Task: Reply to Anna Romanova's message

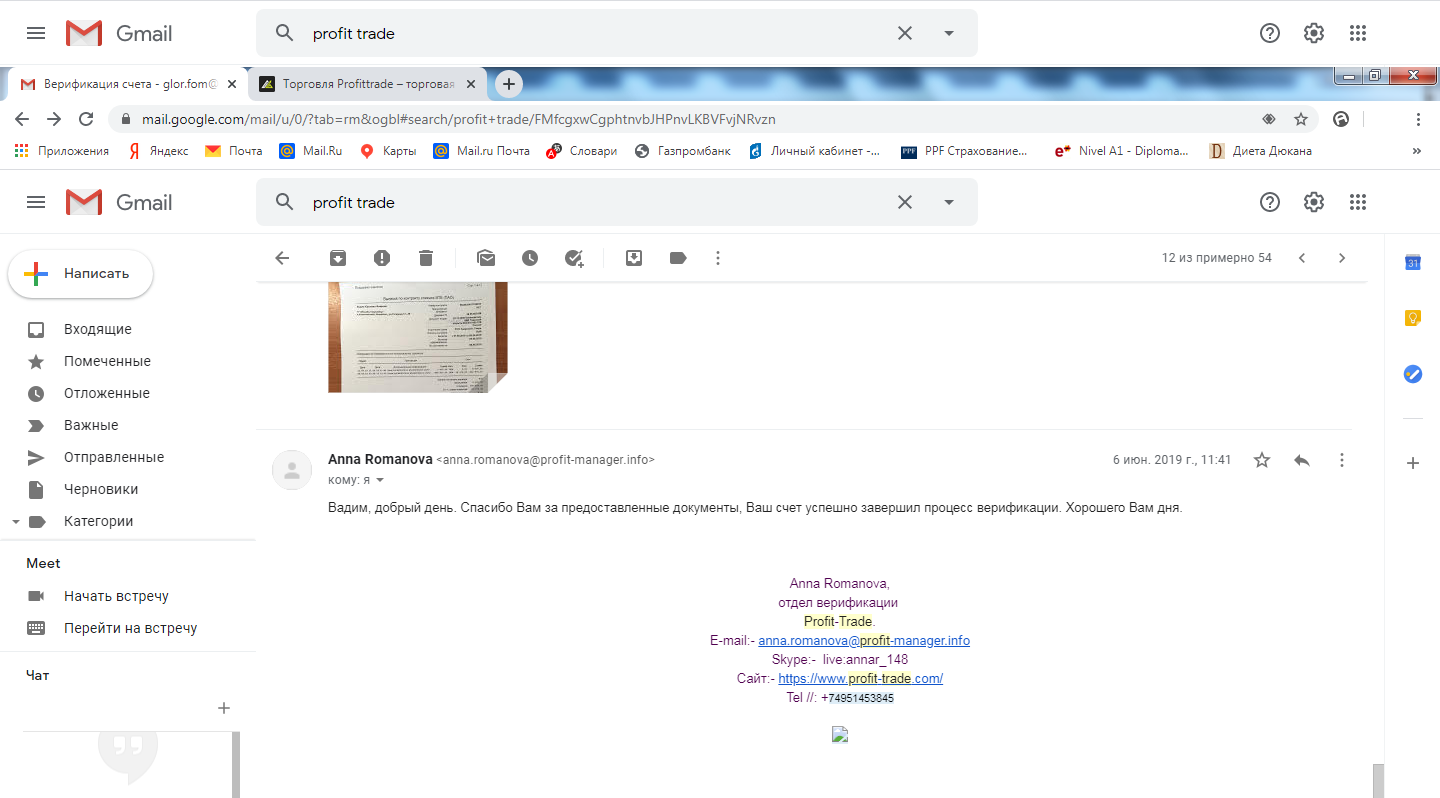Action: [1302, 460]
